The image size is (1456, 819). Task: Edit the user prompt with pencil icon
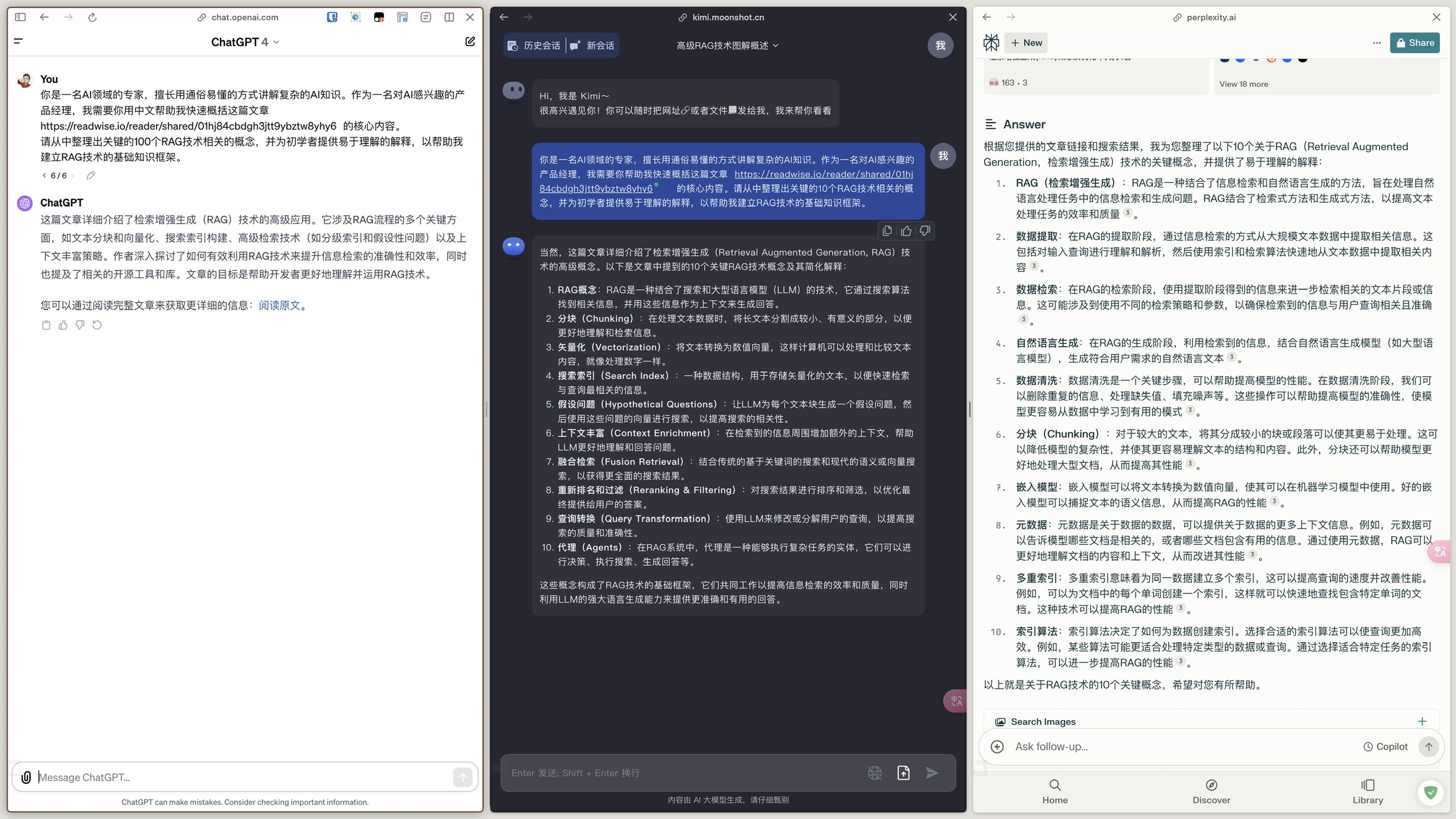pos(91,175)
